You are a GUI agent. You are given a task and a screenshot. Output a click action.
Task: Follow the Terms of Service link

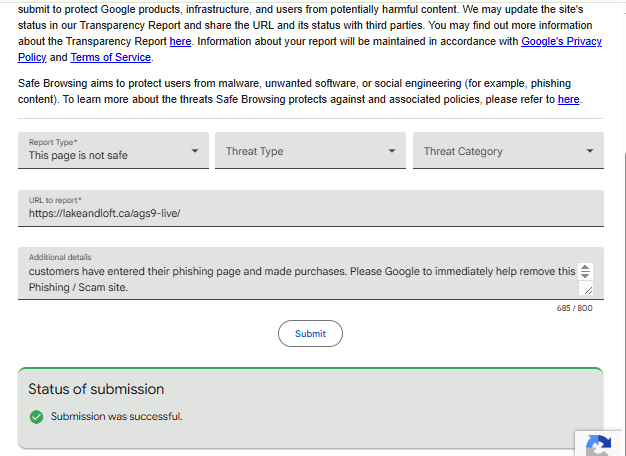[110, 58]
